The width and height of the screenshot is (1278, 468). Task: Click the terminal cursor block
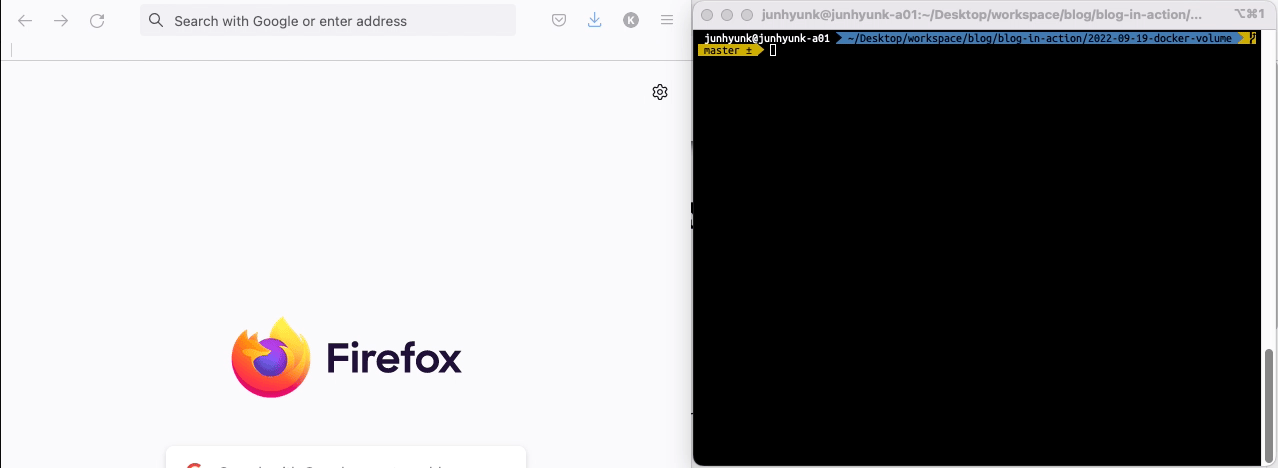click(x=773, y=50)
